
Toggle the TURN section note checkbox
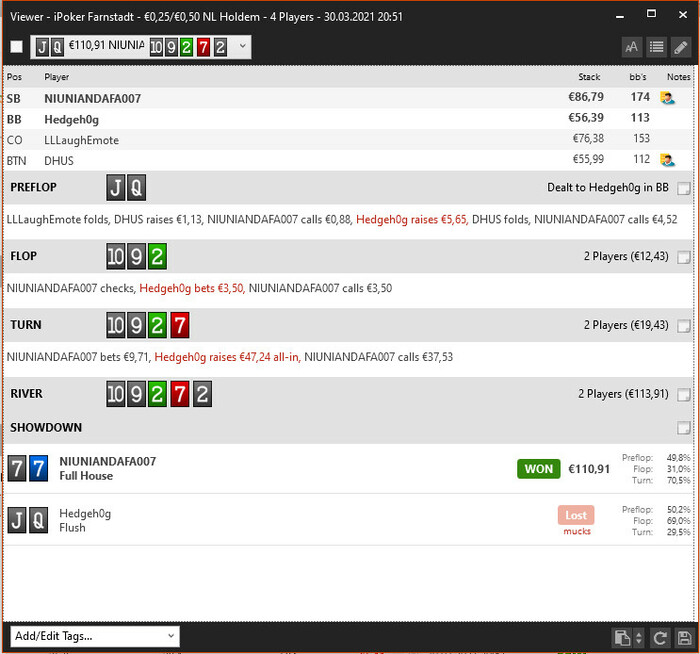tap(683, 326)
